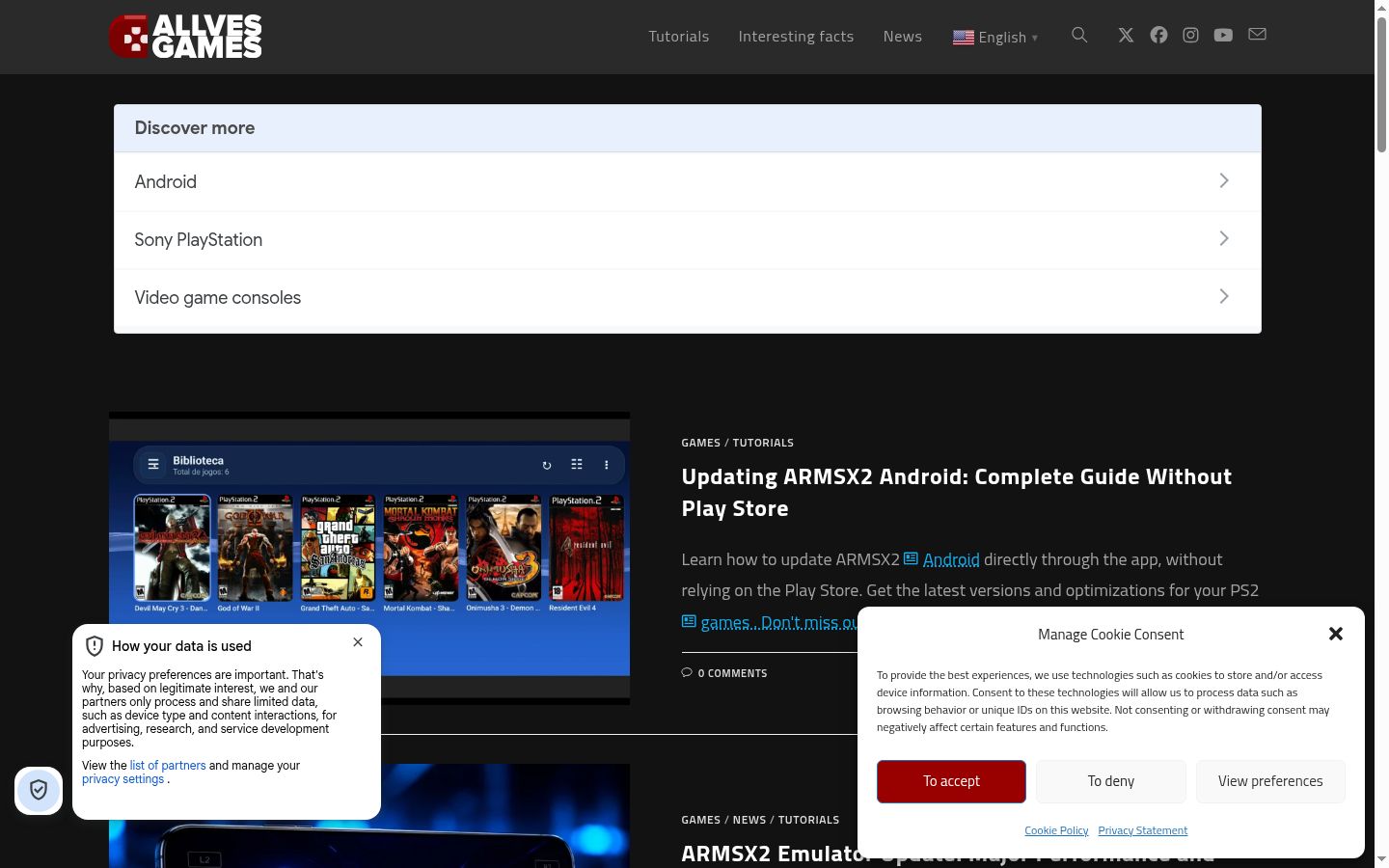Screen dimensions: 1389x868
Task: Open the English language dropdown
Action: (x=995, y=37)
